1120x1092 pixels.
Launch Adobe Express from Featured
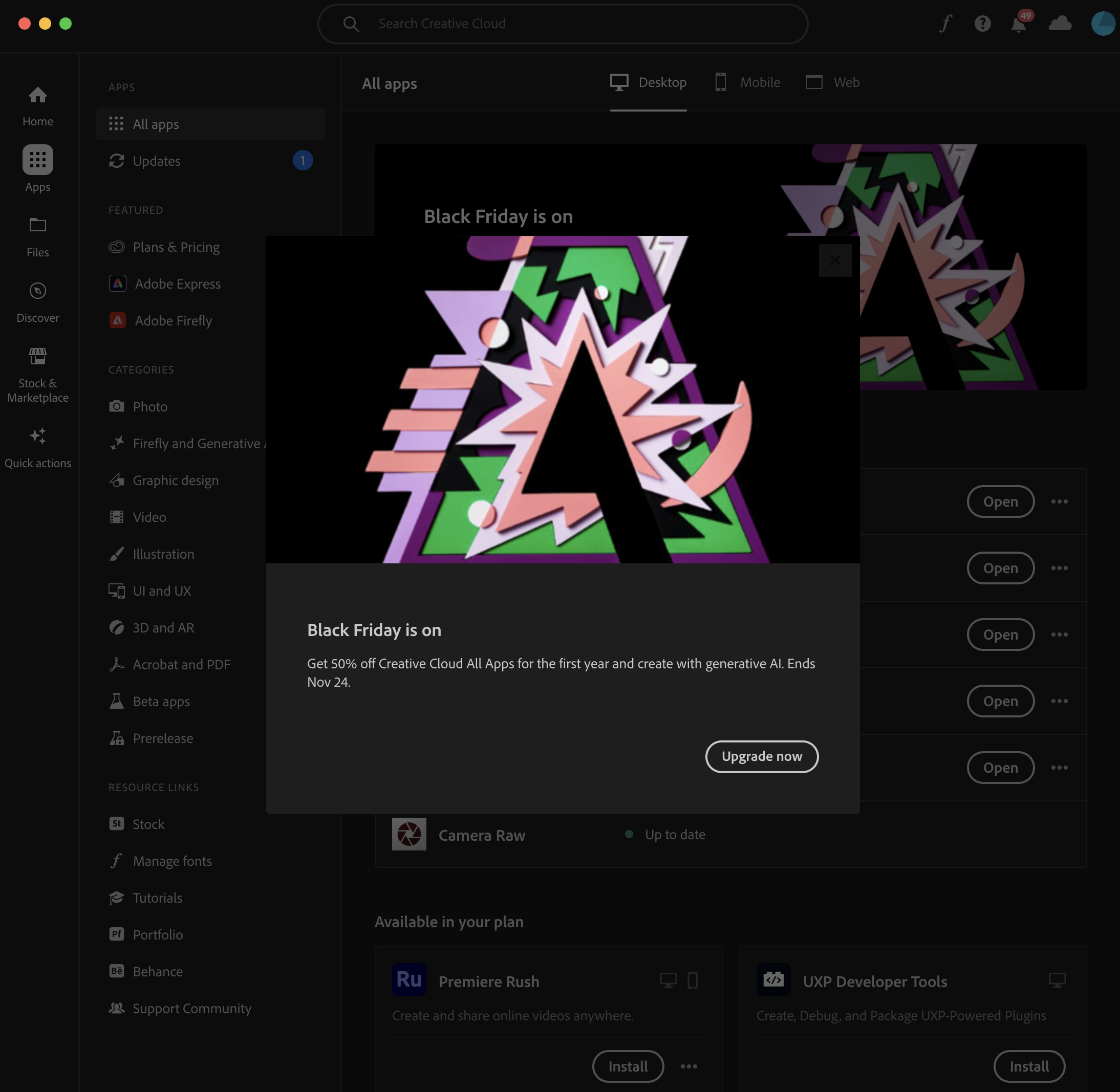(177, 283)
